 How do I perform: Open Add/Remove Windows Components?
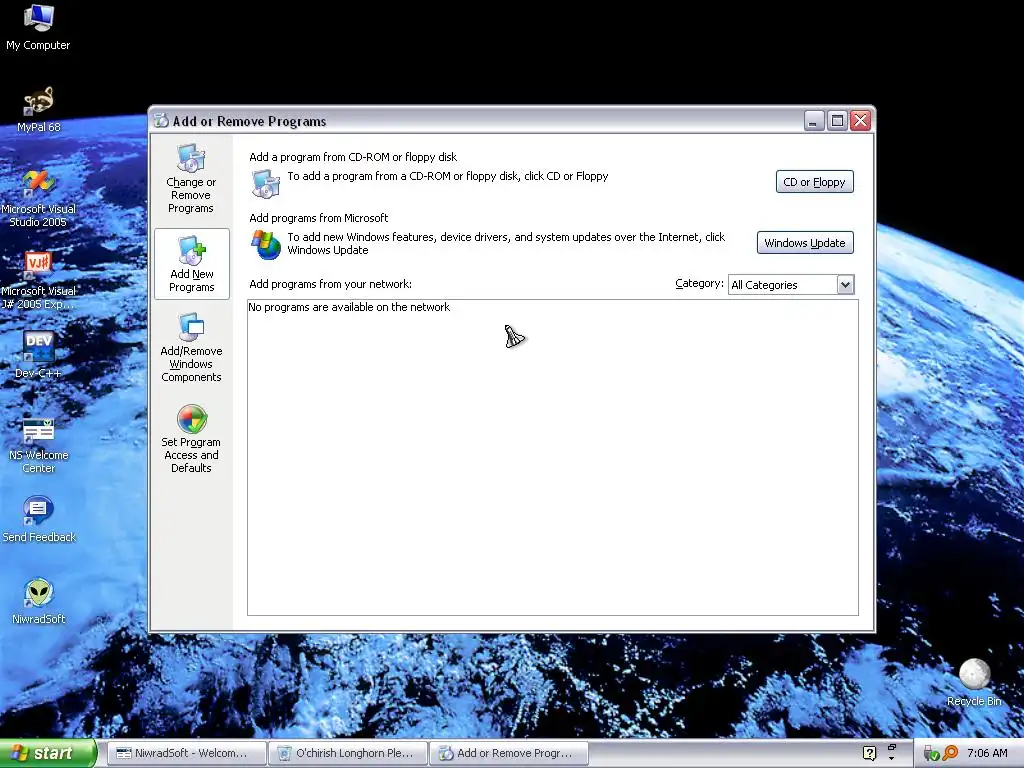coord(191,347)
